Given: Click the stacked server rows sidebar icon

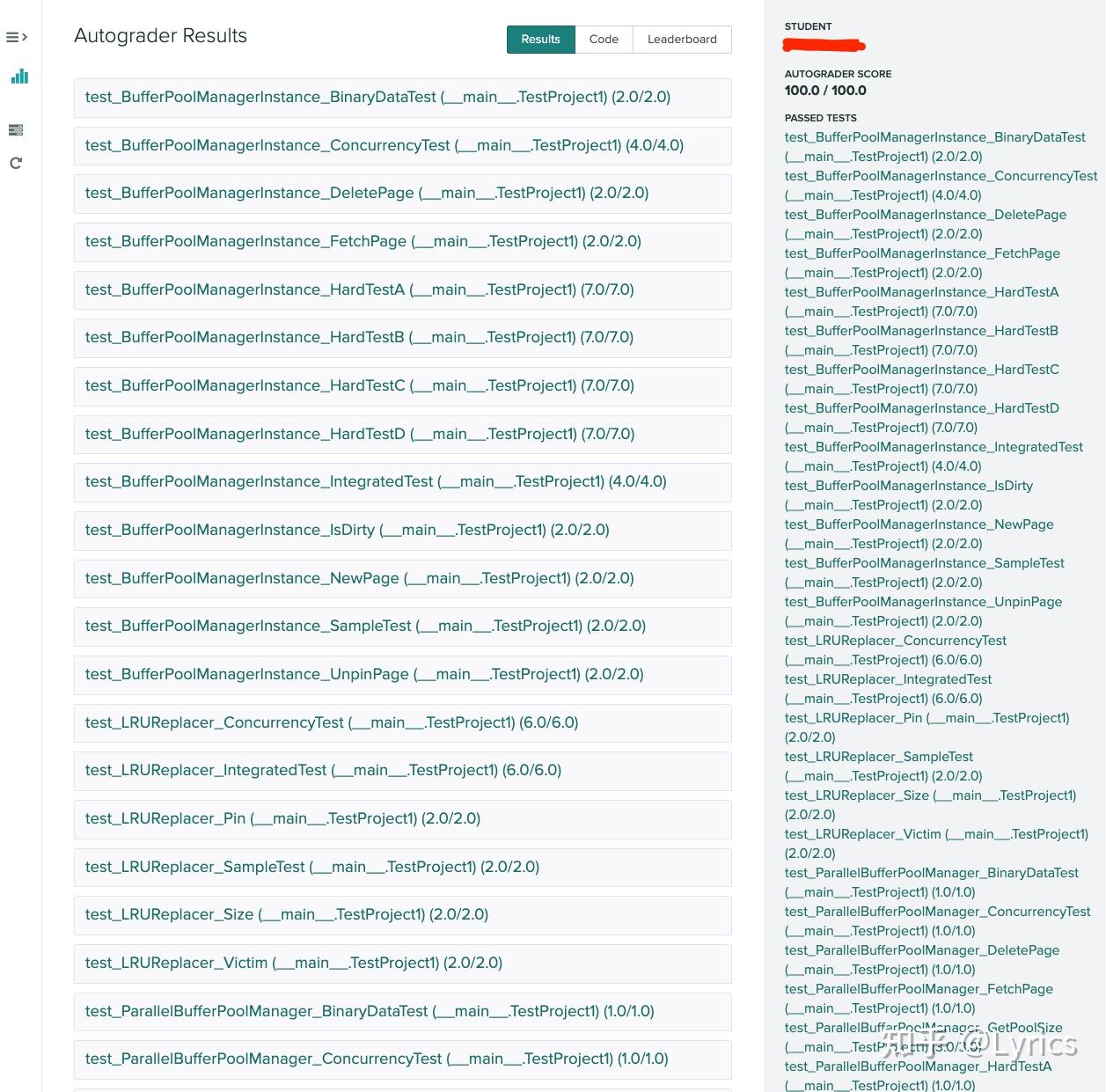Looking at the screenshot, I should 16,130.
